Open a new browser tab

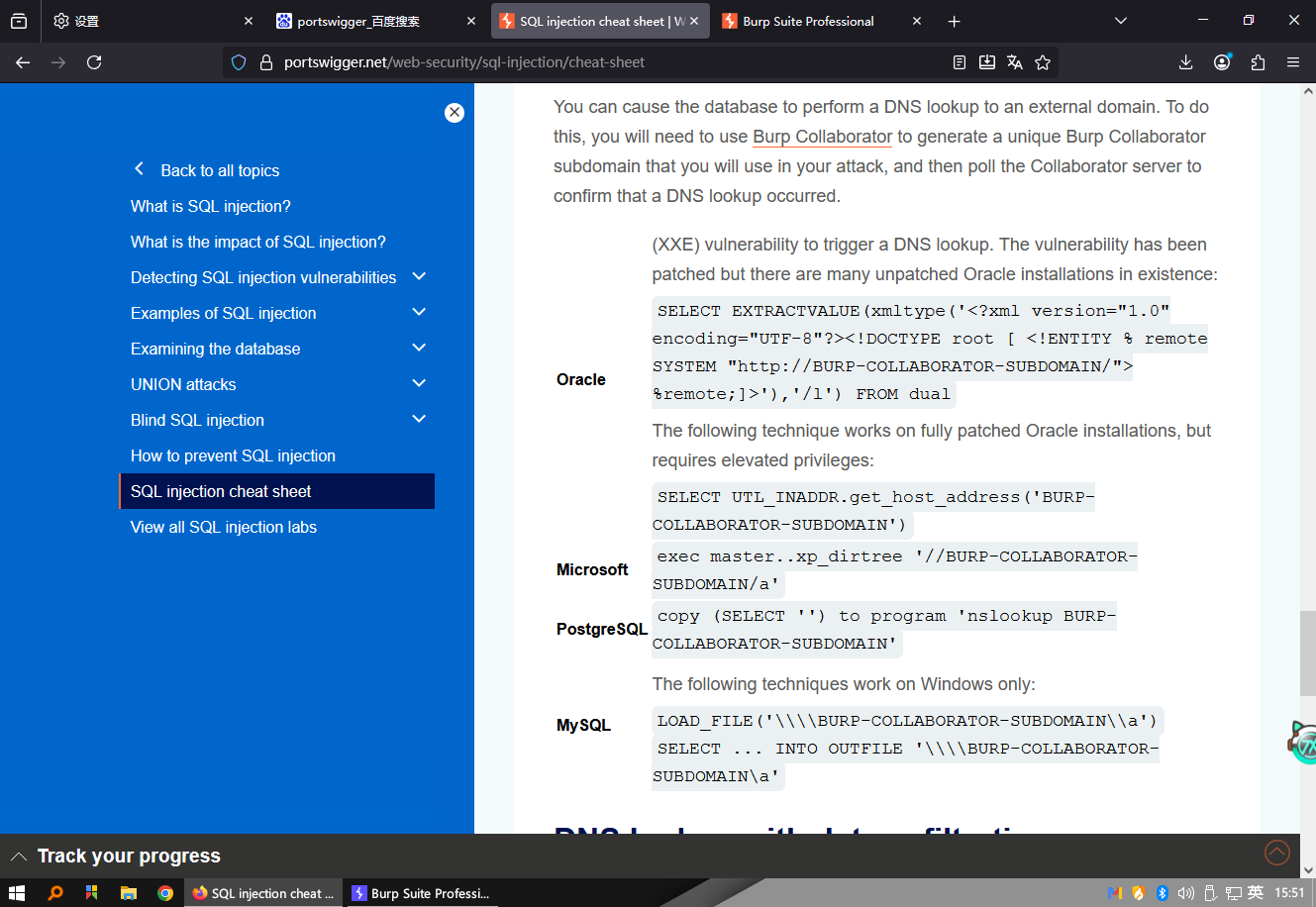pos(954,21)
